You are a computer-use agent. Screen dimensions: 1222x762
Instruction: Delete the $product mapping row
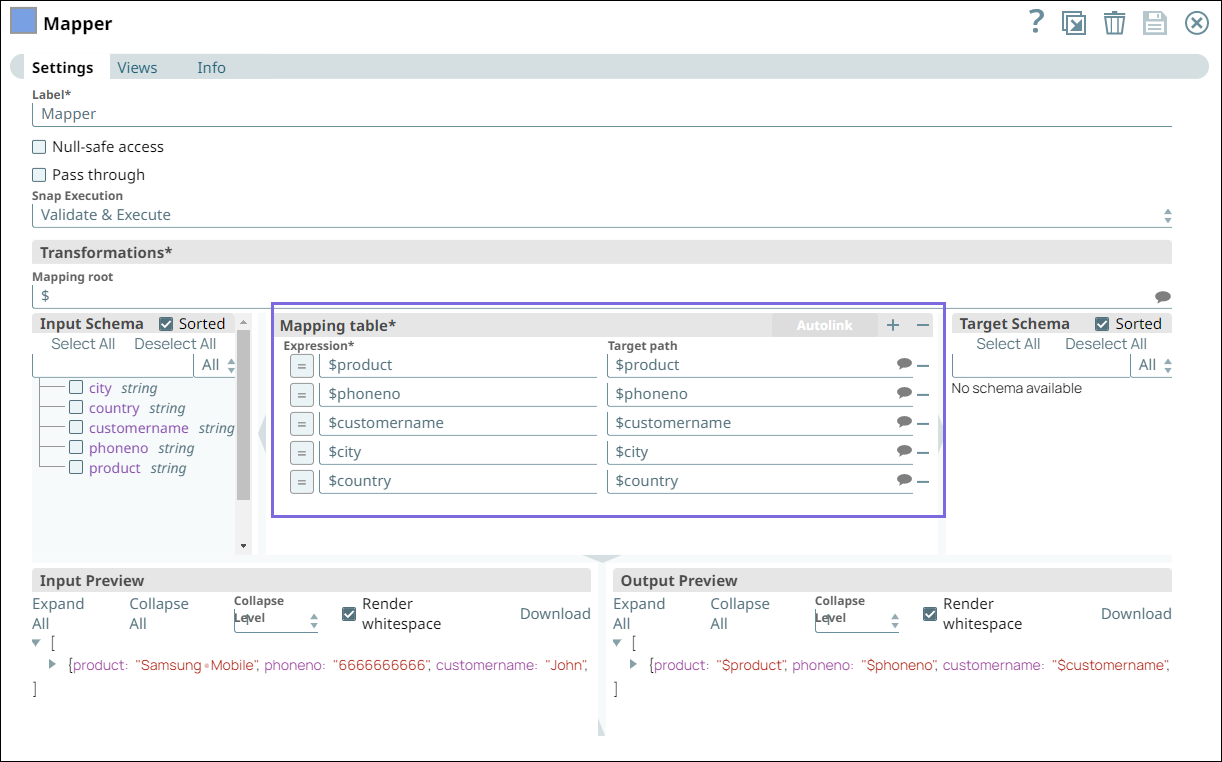tap(923, 366)
